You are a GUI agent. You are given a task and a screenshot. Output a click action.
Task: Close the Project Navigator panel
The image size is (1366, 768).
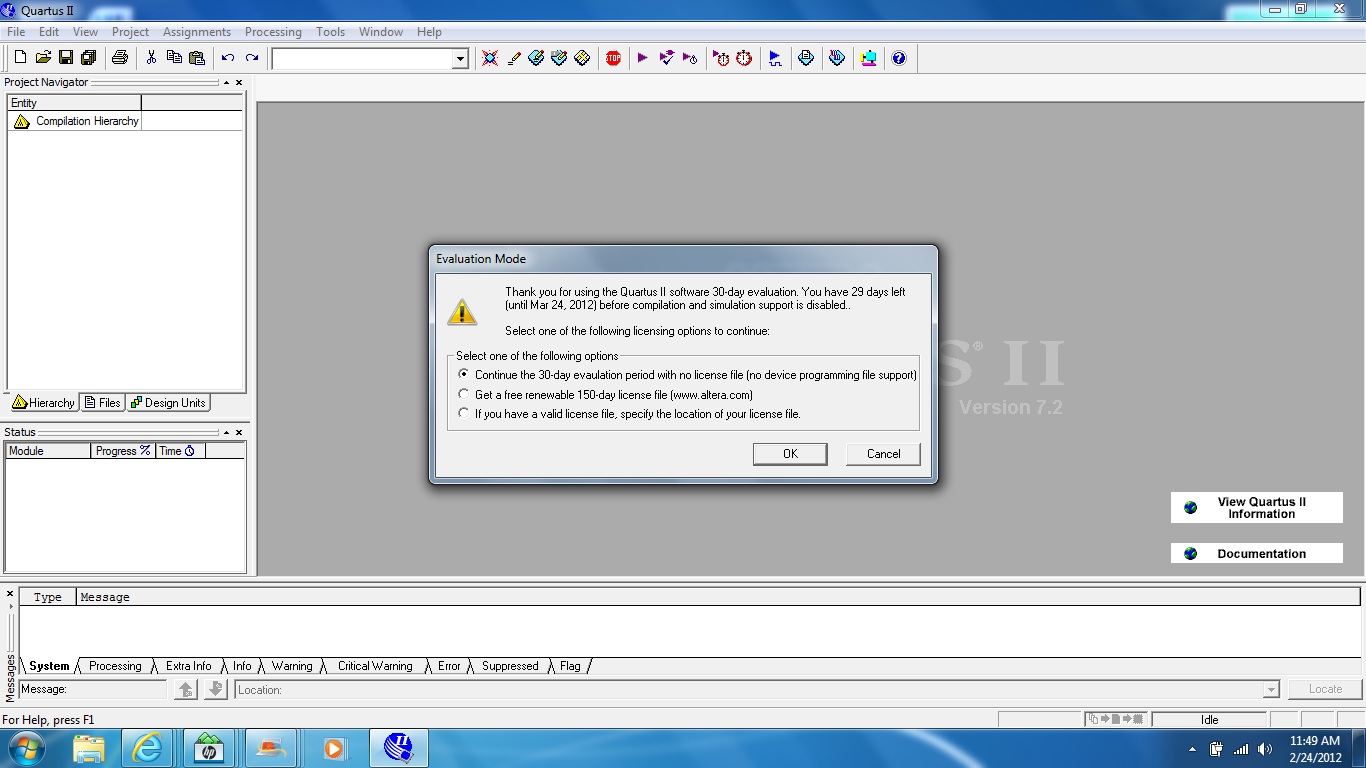pyautogui.click(x=239, y=83)
